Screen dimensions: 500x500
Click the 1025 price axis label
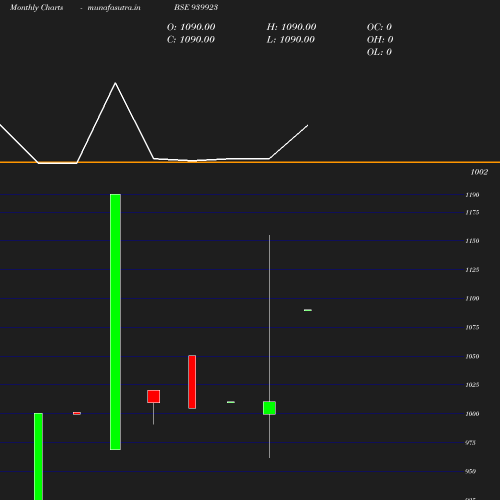[472, 385]
